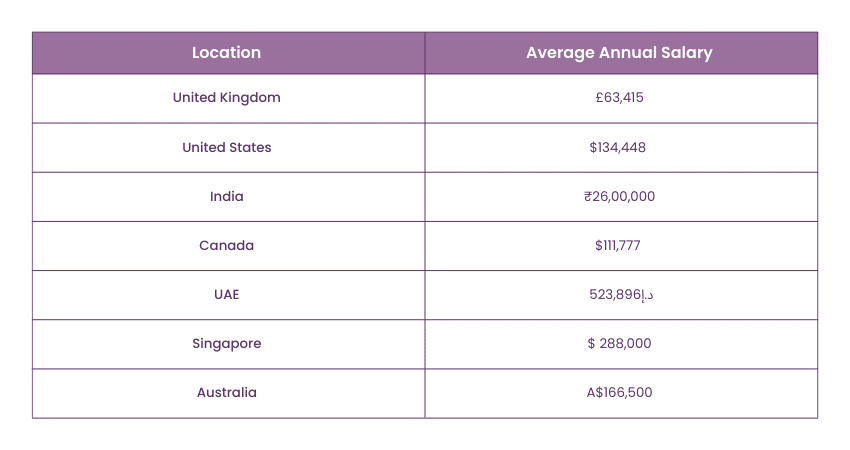Click the Location column header
The height and width of the screenshot is (450, 850).
pyautogui.click(x=227, y=53)
